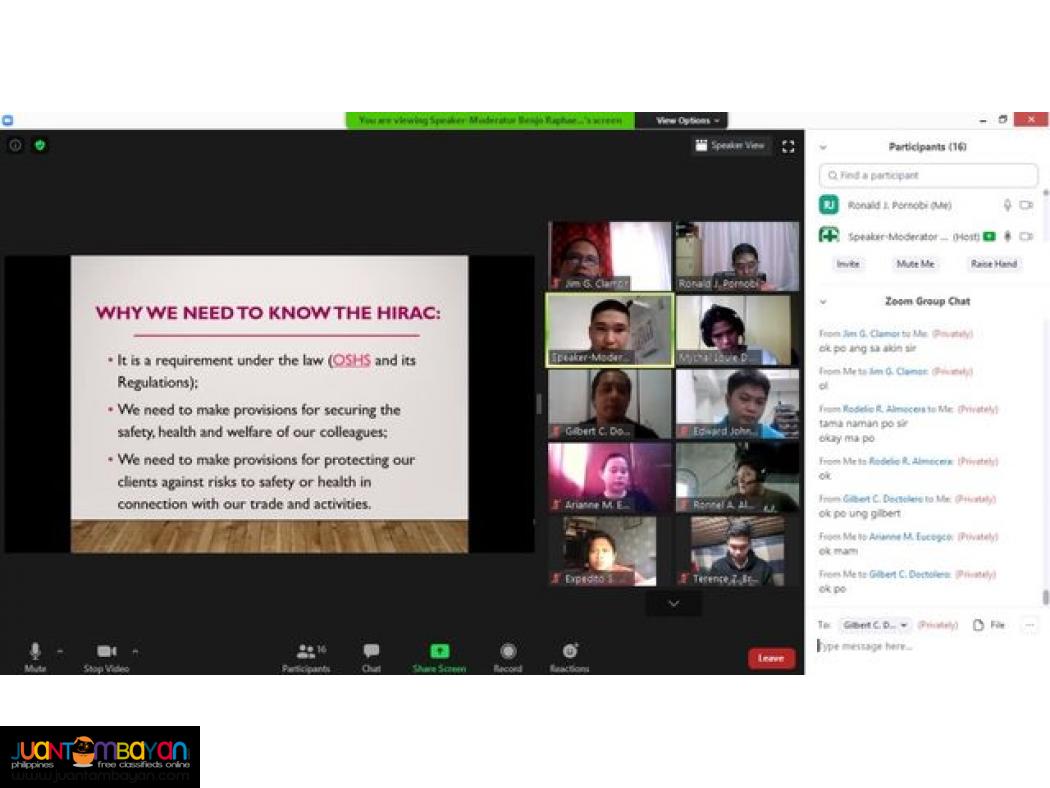Click the green encryption shield icon

(40, 145)
